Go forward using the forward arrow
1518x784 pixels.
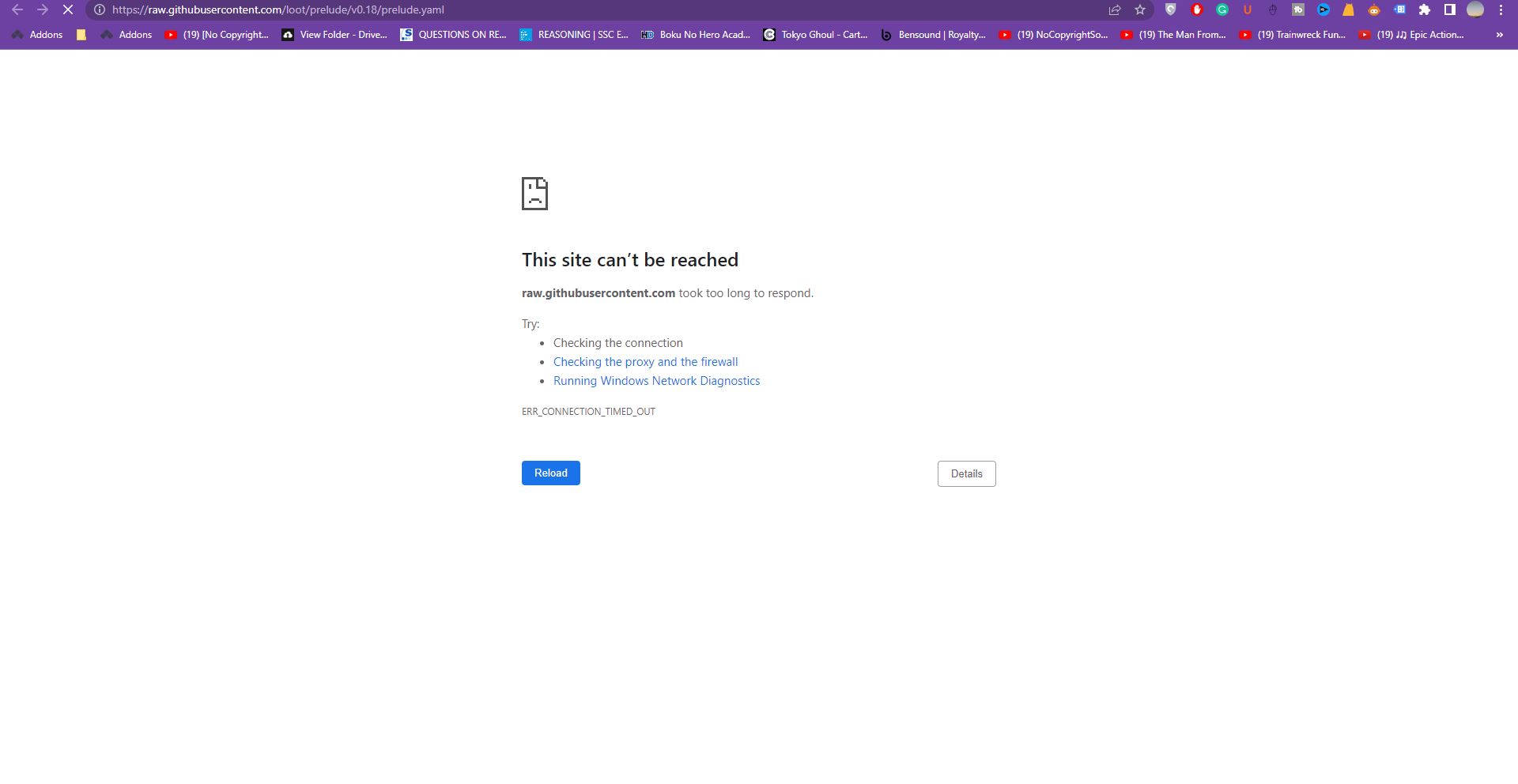point(42,9)
